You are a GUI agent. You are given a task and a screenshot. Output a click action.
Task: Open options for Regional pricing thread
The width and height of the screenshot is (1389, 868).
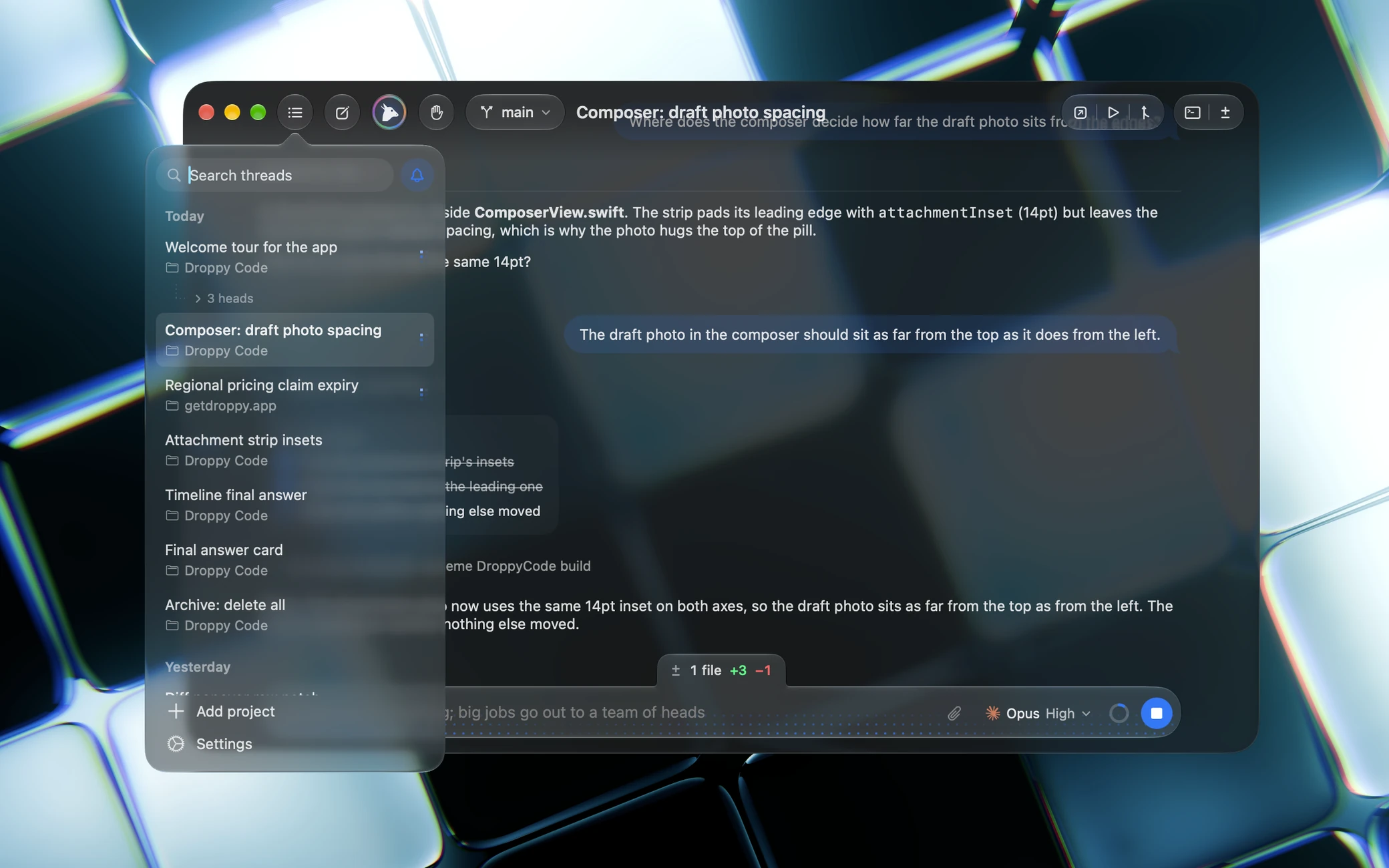point(421,393)
